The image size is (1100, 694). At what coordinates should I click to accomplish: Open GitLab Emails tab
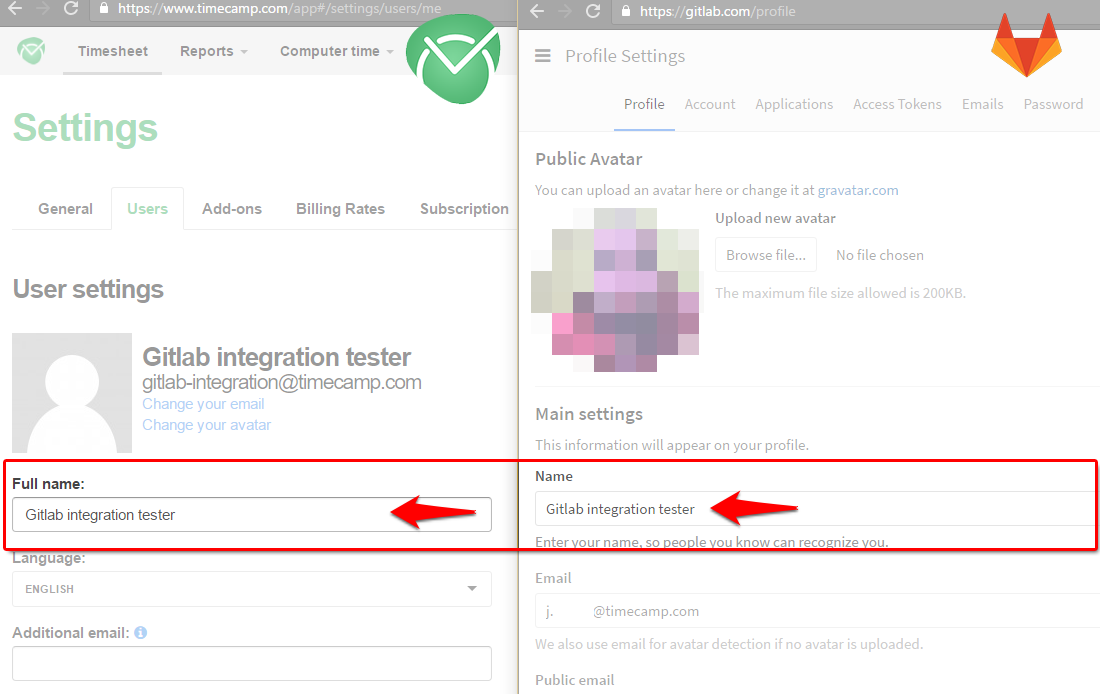(982, 104)
